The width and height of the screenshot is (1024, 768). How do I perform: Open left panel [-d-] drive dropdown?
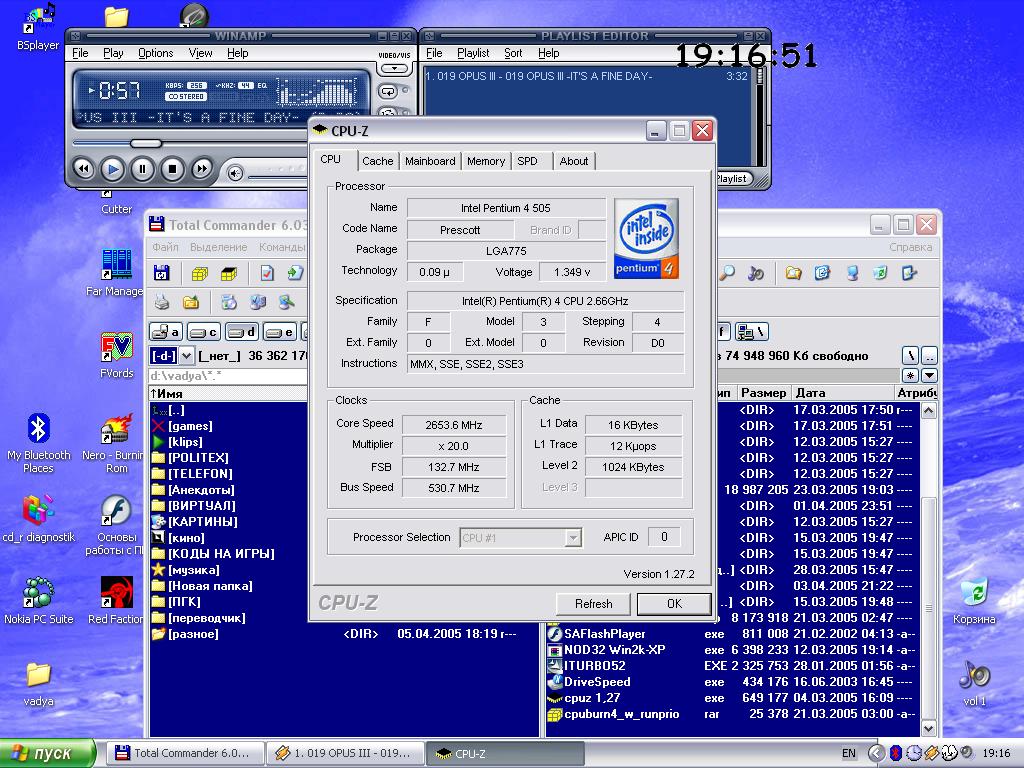pos(187,356)
